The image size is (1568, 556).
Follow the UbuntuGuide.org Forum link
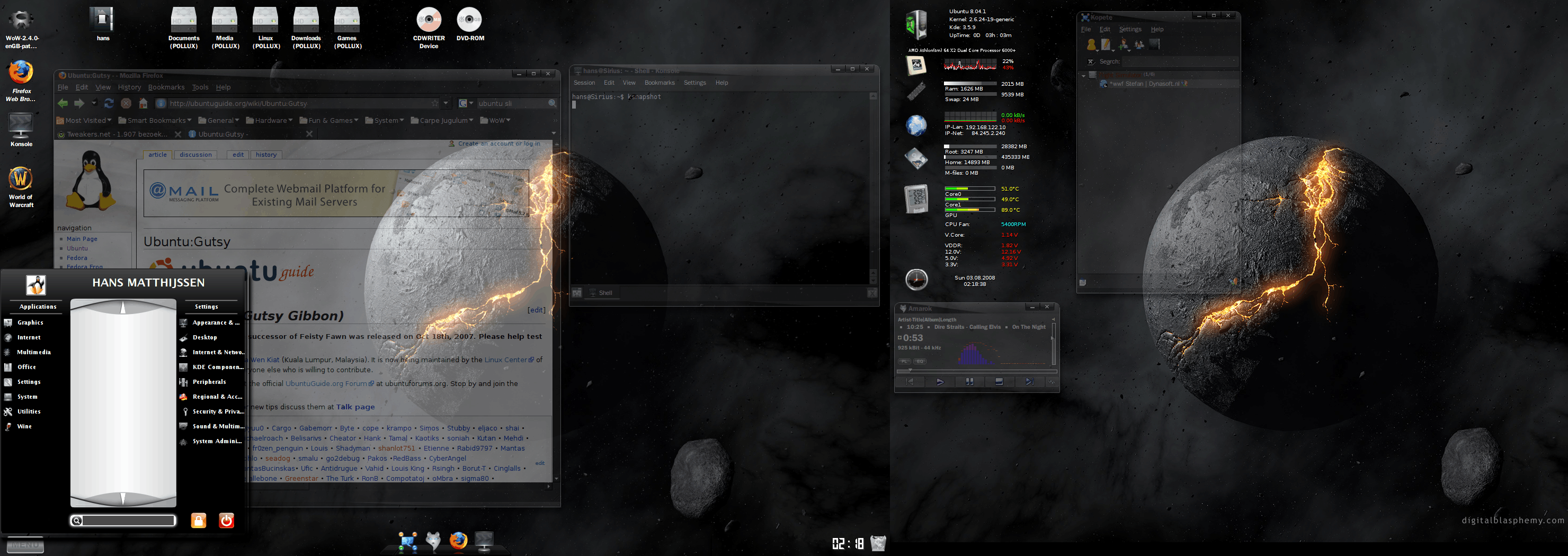point(328,384)
